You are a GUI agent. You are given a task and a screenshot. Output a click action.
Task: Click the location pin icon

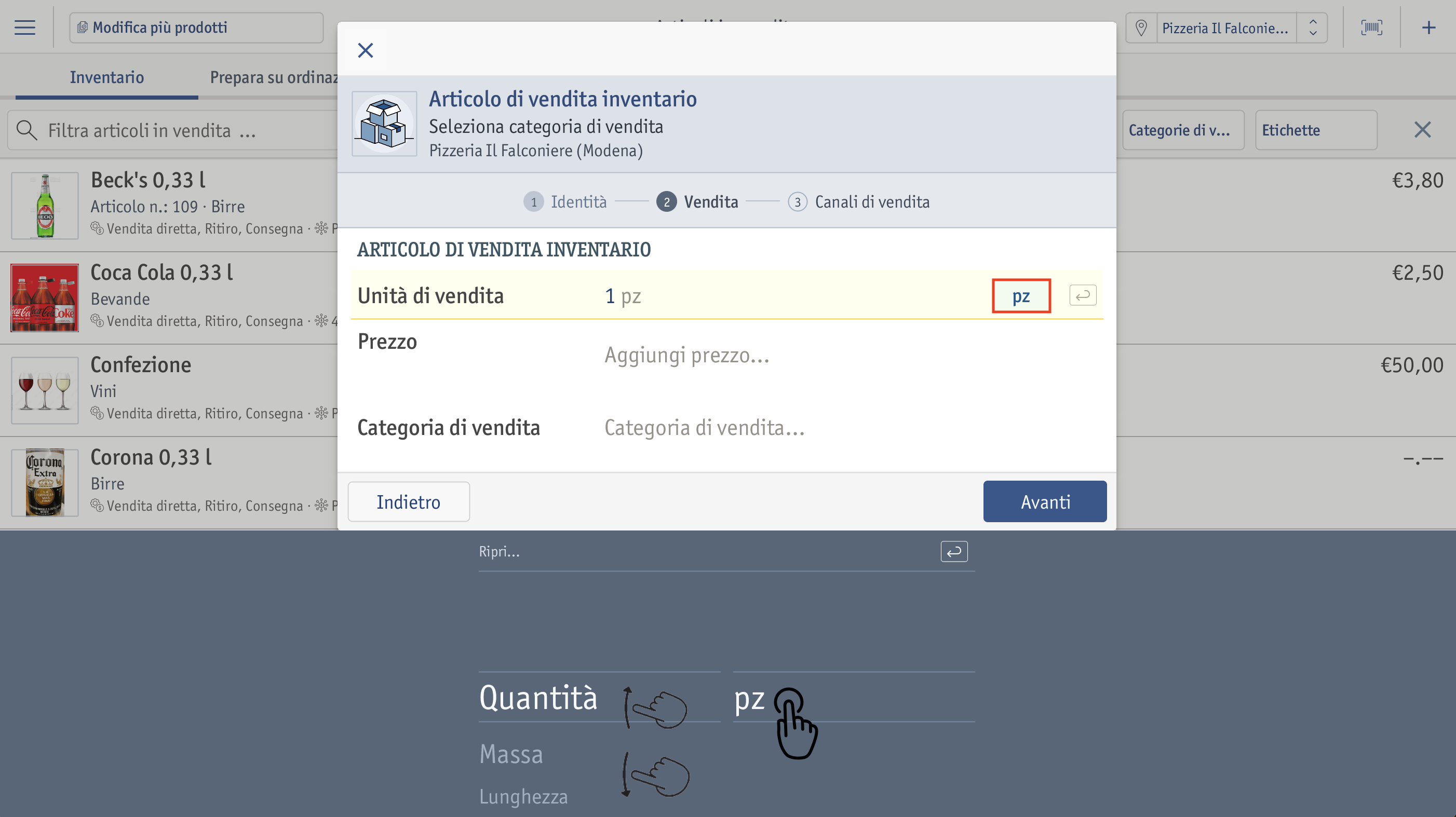tap(1141, 28)
